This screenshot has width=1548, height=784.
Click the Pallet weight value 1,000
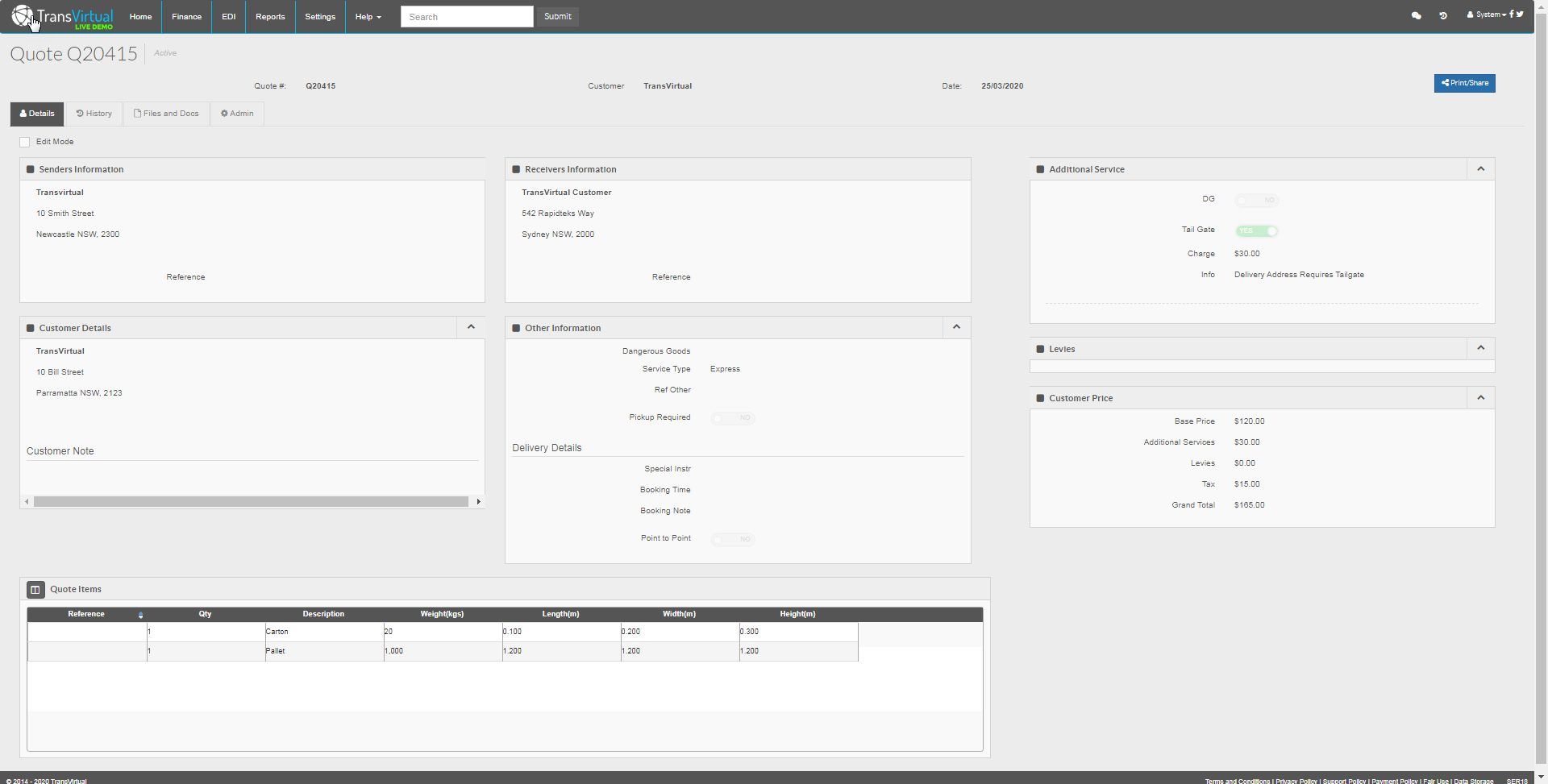(x=393, y=651)
